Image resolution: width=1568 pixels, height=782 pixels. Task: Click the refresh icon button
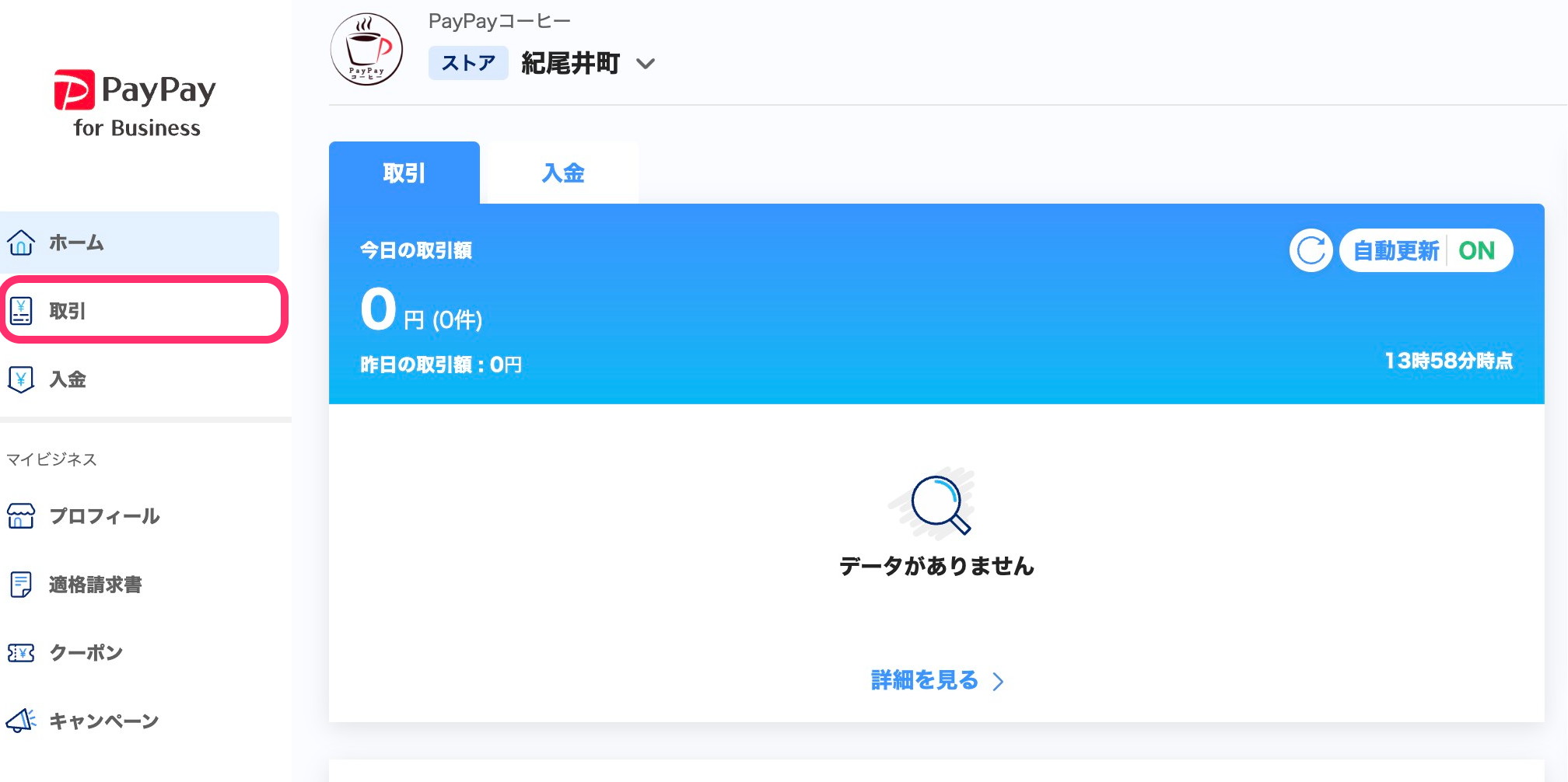1311,250
